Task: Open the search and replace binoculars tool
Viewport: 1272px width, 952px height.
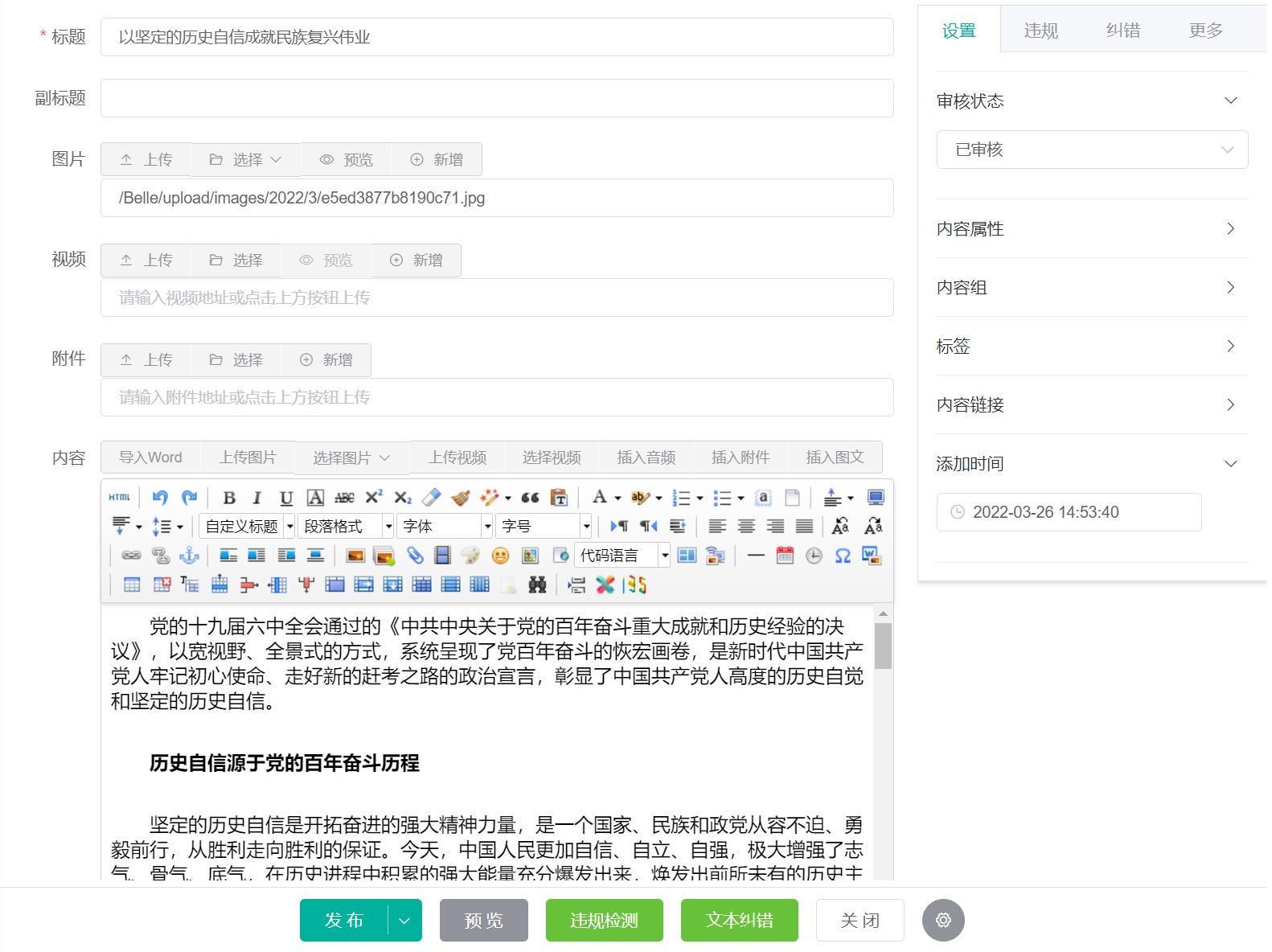Action: [537, 585]
